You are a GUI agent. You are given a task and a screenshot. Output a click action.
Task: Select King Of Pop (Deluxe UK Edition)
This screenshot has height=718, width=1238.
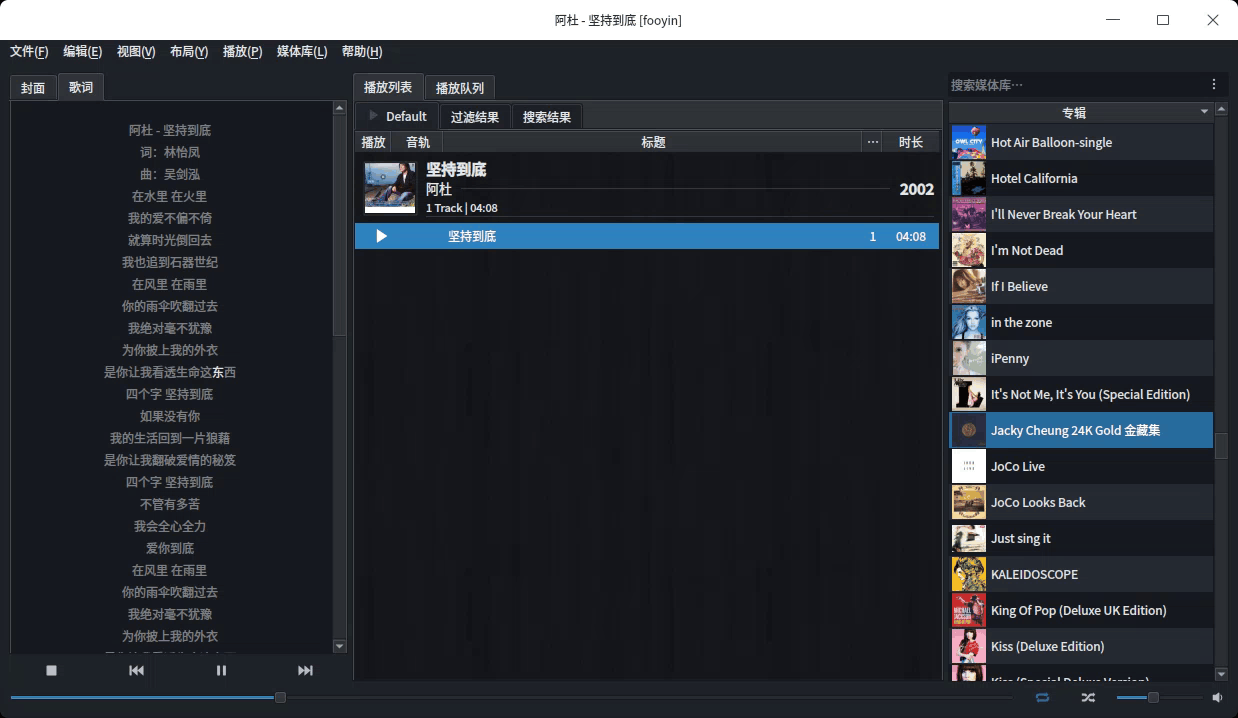[x=1081, y=610]
